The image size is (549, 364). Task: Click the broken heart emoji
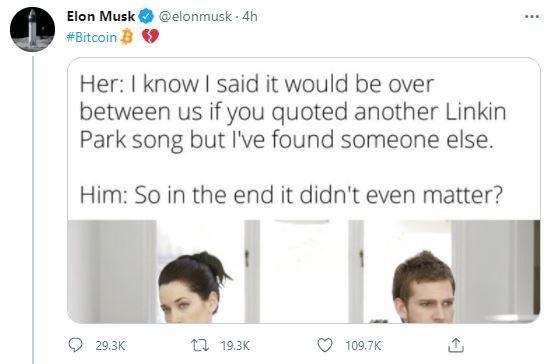(151, 37)
